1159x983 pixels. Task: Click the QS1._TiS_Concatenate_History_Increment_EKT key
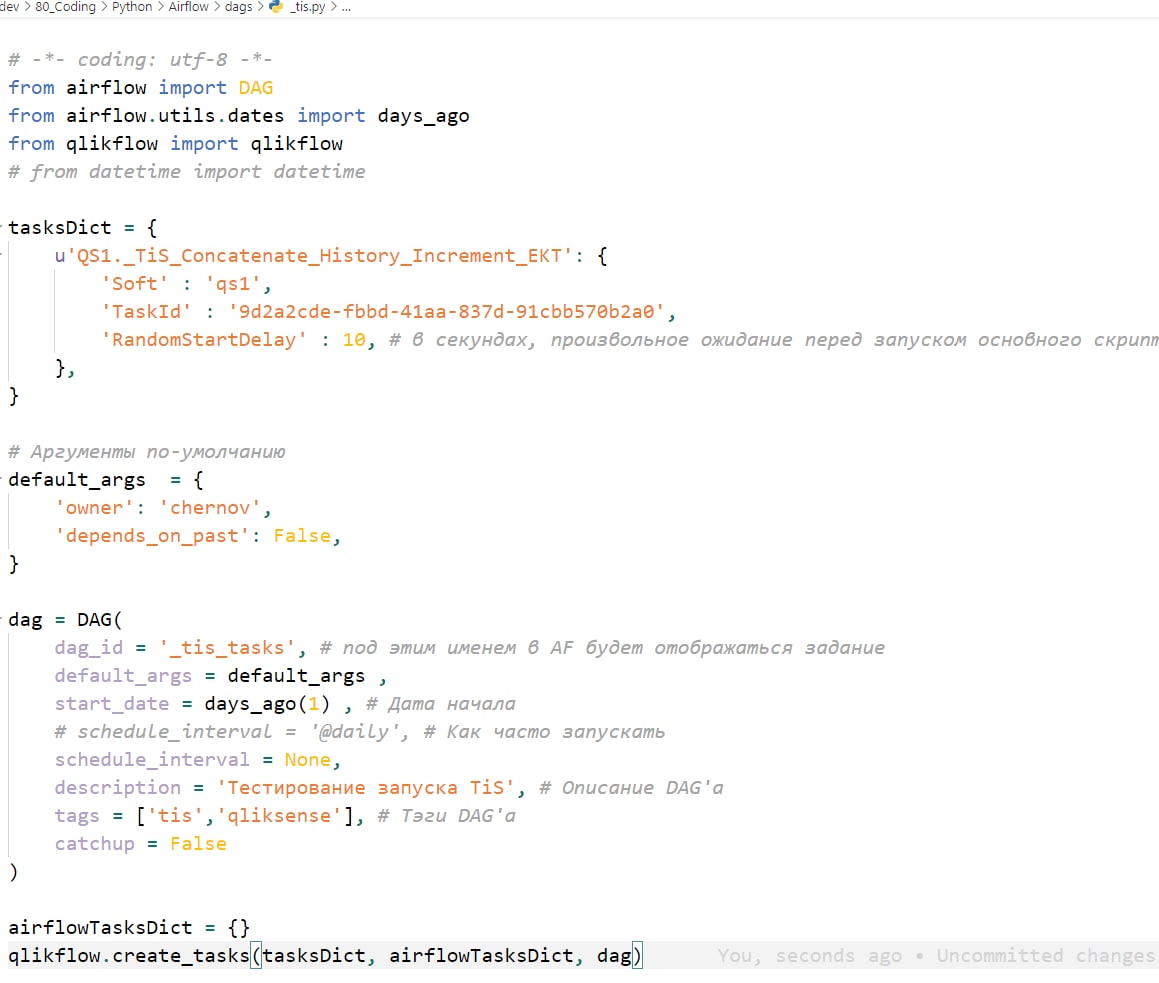[313, 256]
